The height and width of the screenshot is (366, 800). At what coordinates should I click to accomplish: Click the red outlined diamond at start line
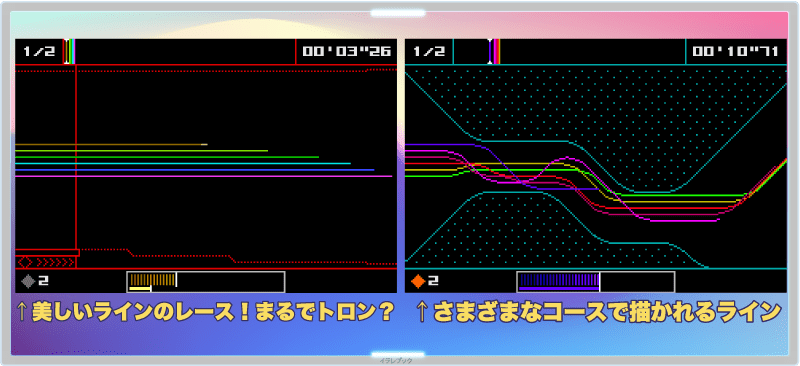point(26,262)
